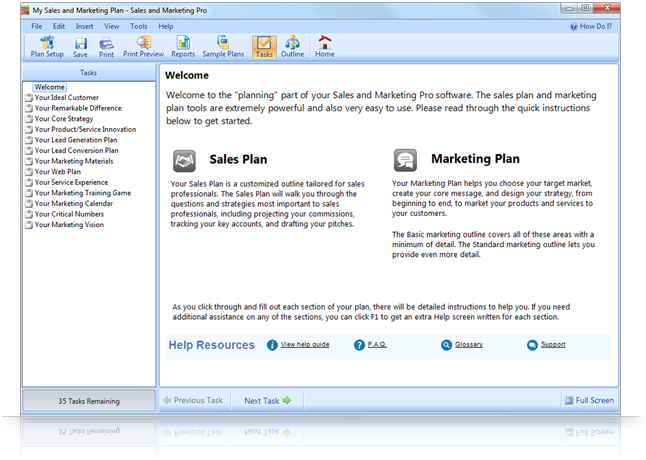Click the clipboard icon for Your Ideal Customer
Screen dimensions: 646x460
(29, 98)
